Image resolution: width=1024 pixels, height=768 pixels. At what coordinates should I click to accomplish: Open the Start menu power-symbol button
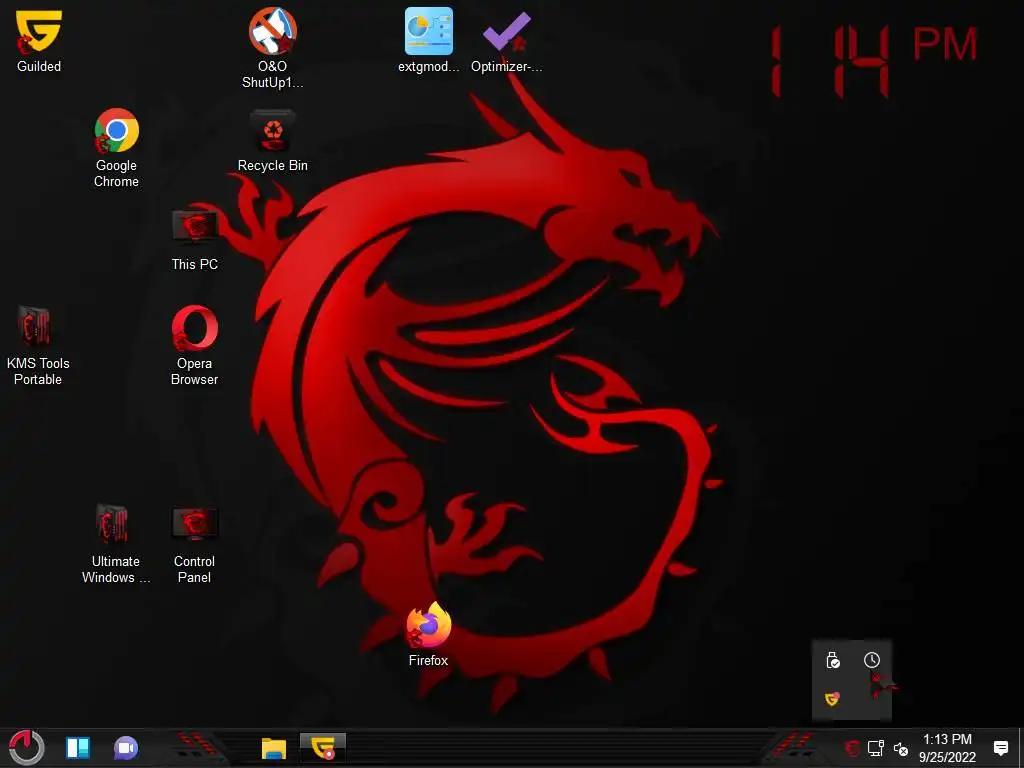26,748
